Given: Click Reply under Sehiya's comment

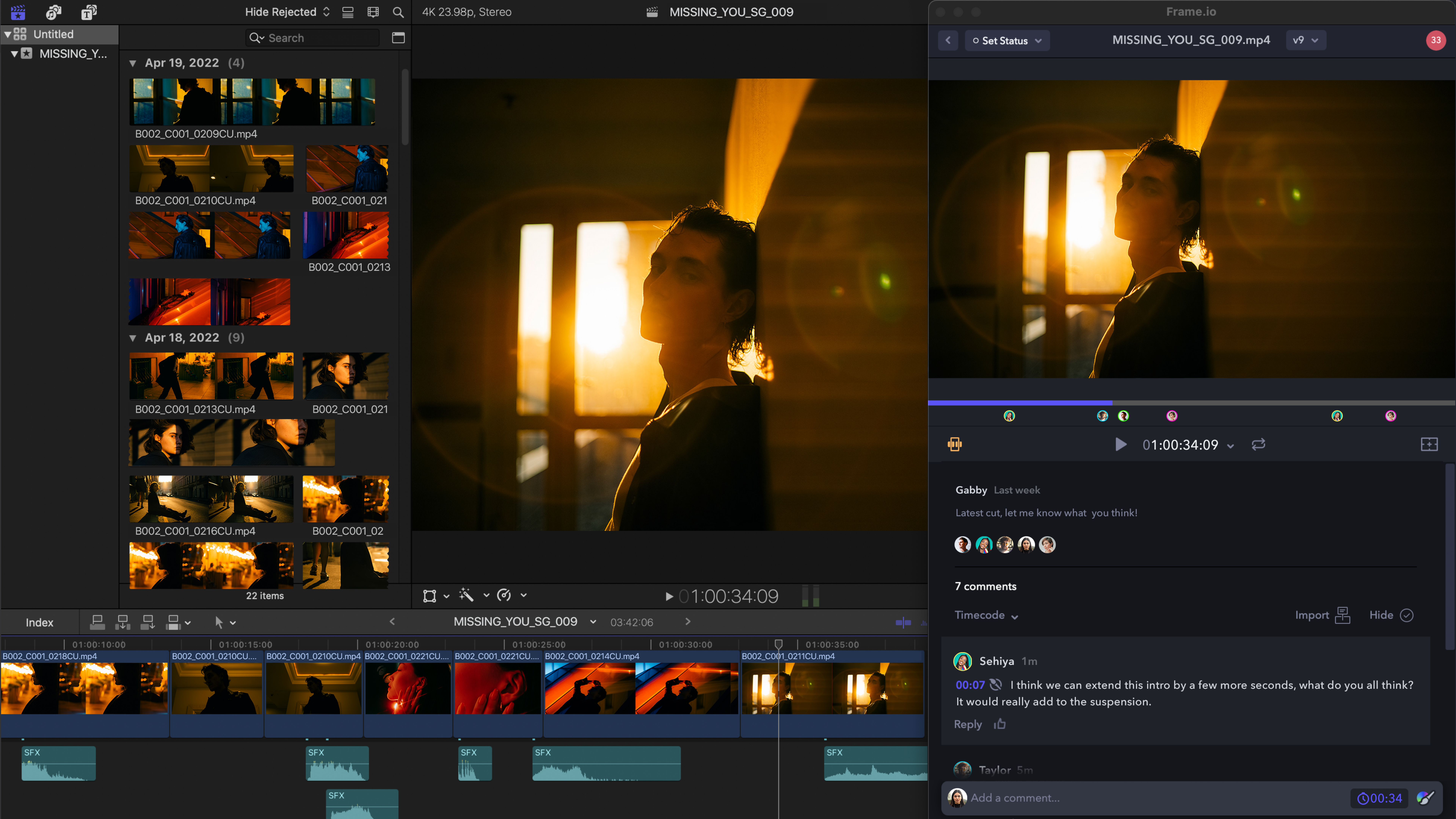Looking at the screenshot, I should tap(968, 724).
